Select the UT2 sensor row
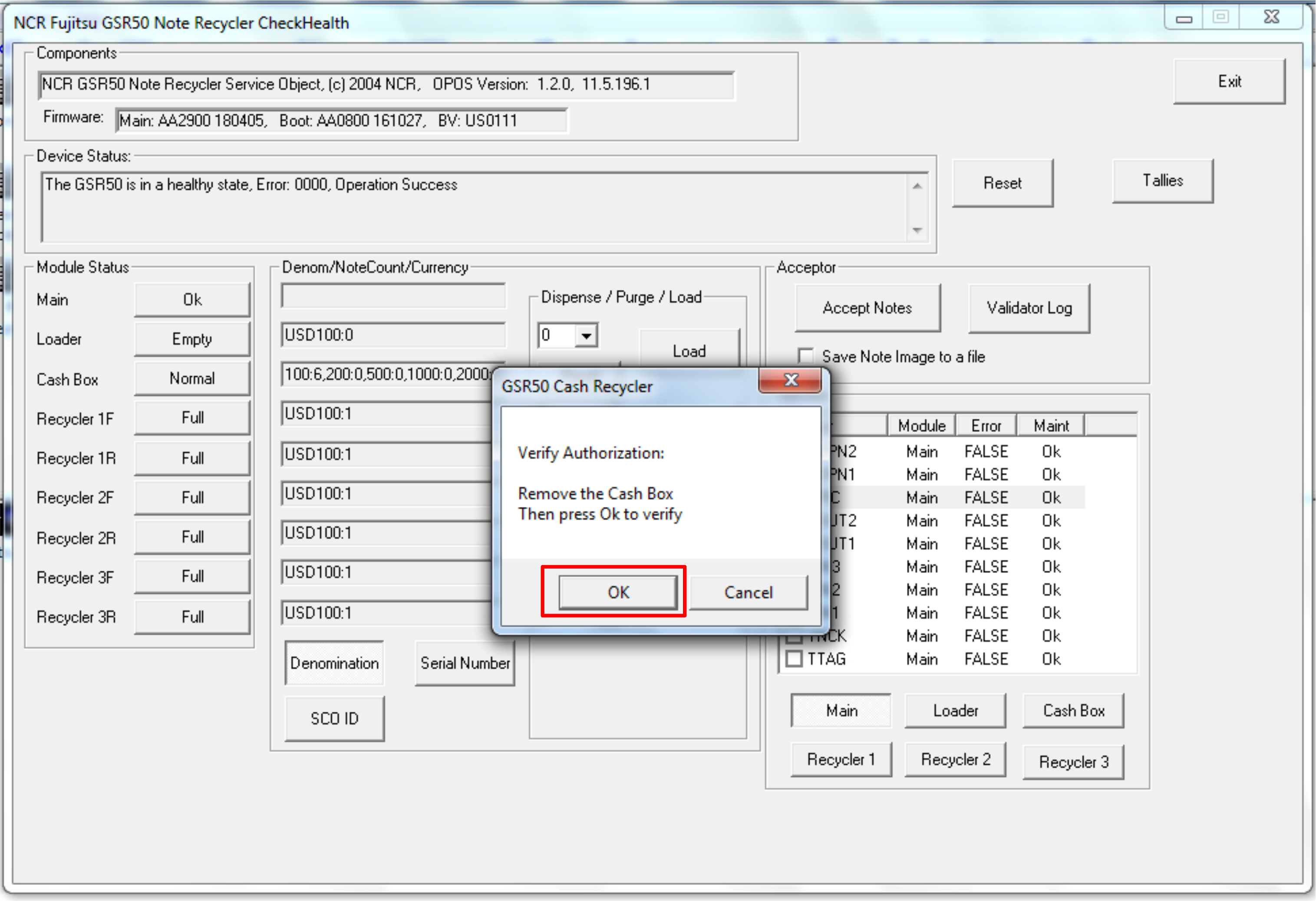Viewport: 1316px width, 901px height. 957,521
